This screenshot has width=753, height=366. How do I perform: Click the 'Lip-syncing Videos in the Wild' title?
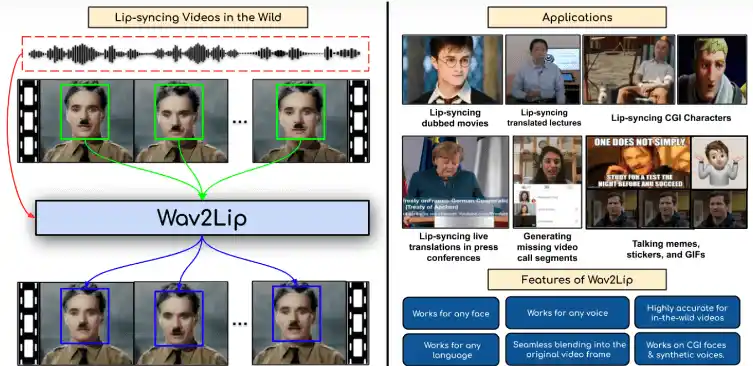198,18
